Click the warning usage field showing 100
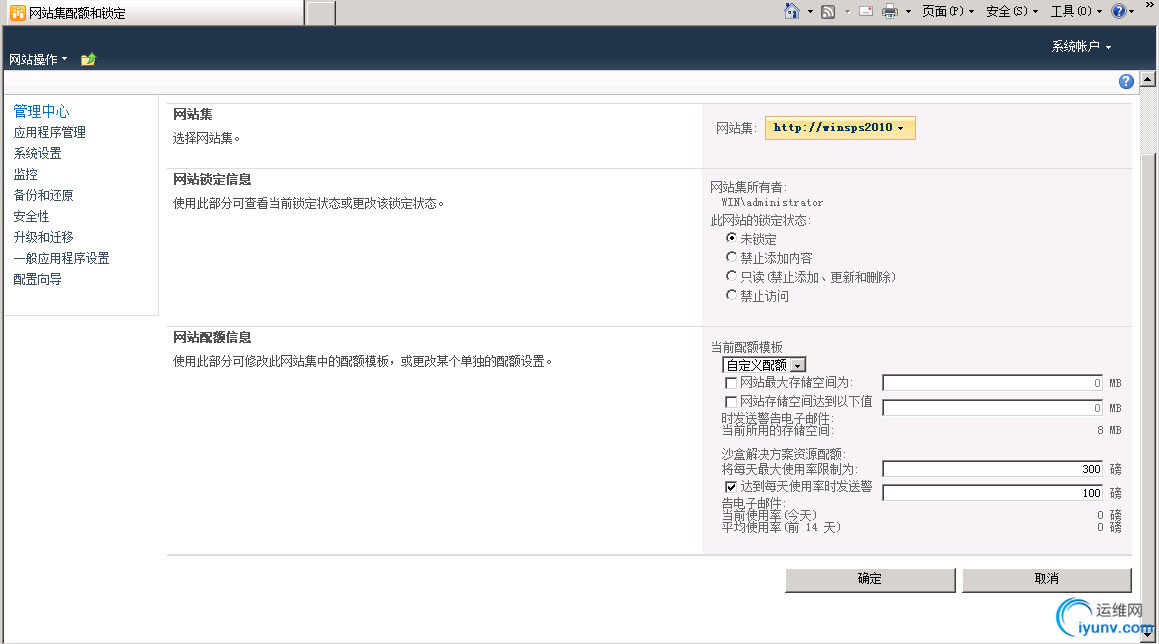 [x=993, y=493]
